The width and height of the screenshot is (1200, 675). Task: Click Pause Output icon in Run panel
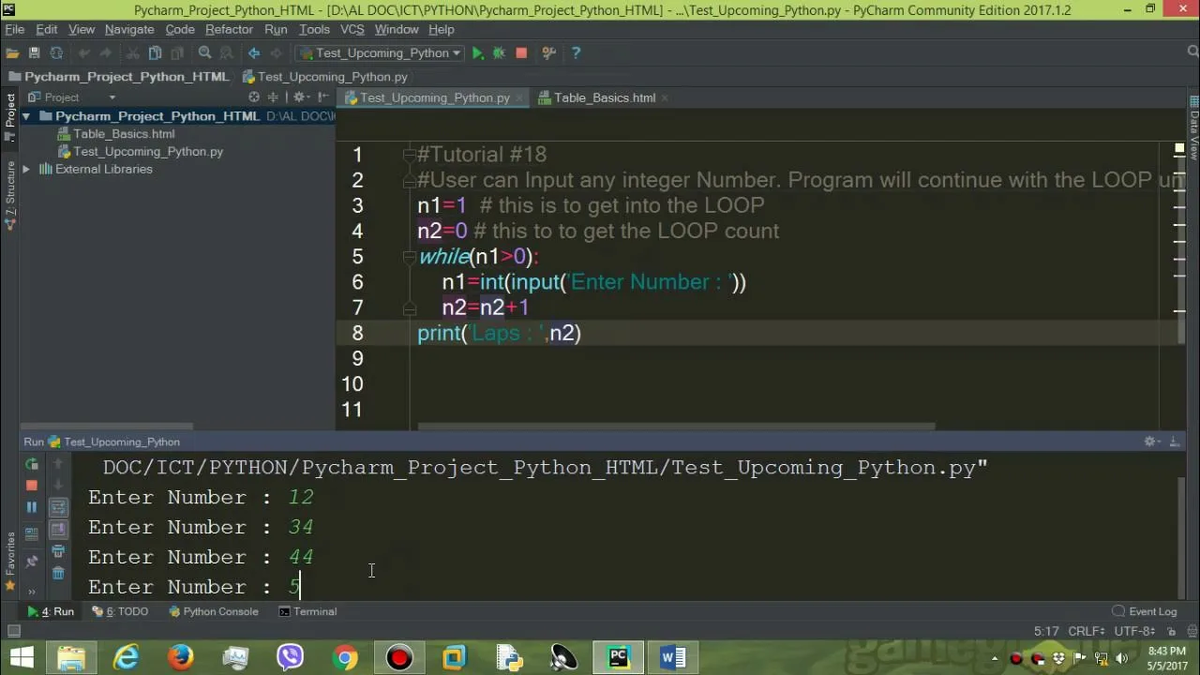[x=32, y=507]
